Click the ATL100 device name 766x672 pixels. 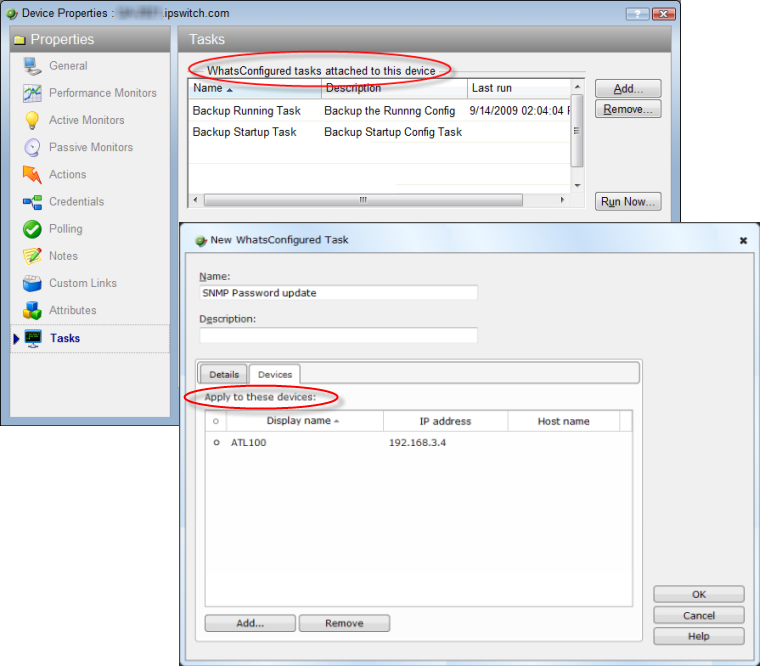coord(248,443)
